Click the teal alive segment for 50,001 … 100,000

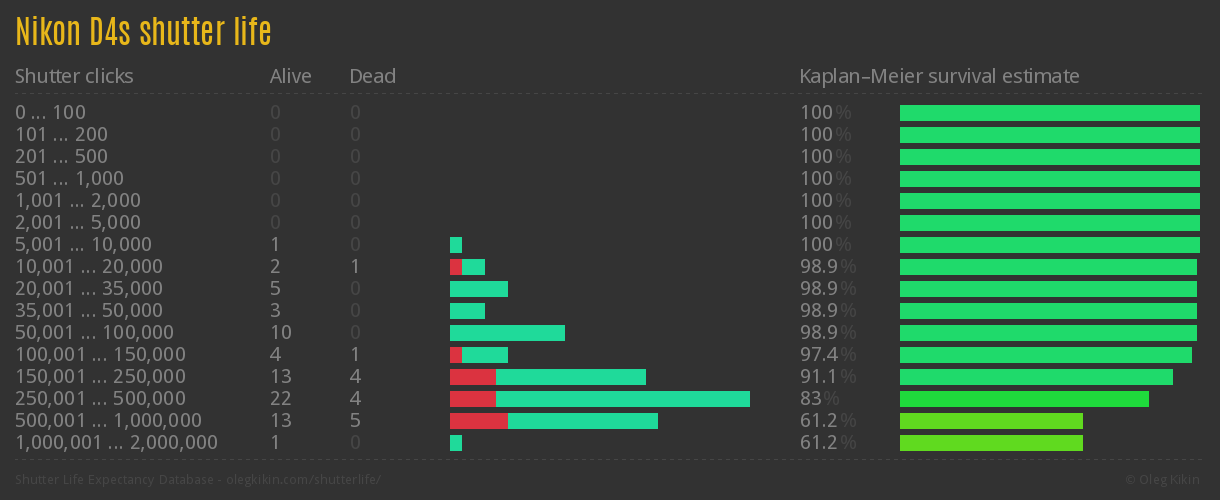point(507,333)
